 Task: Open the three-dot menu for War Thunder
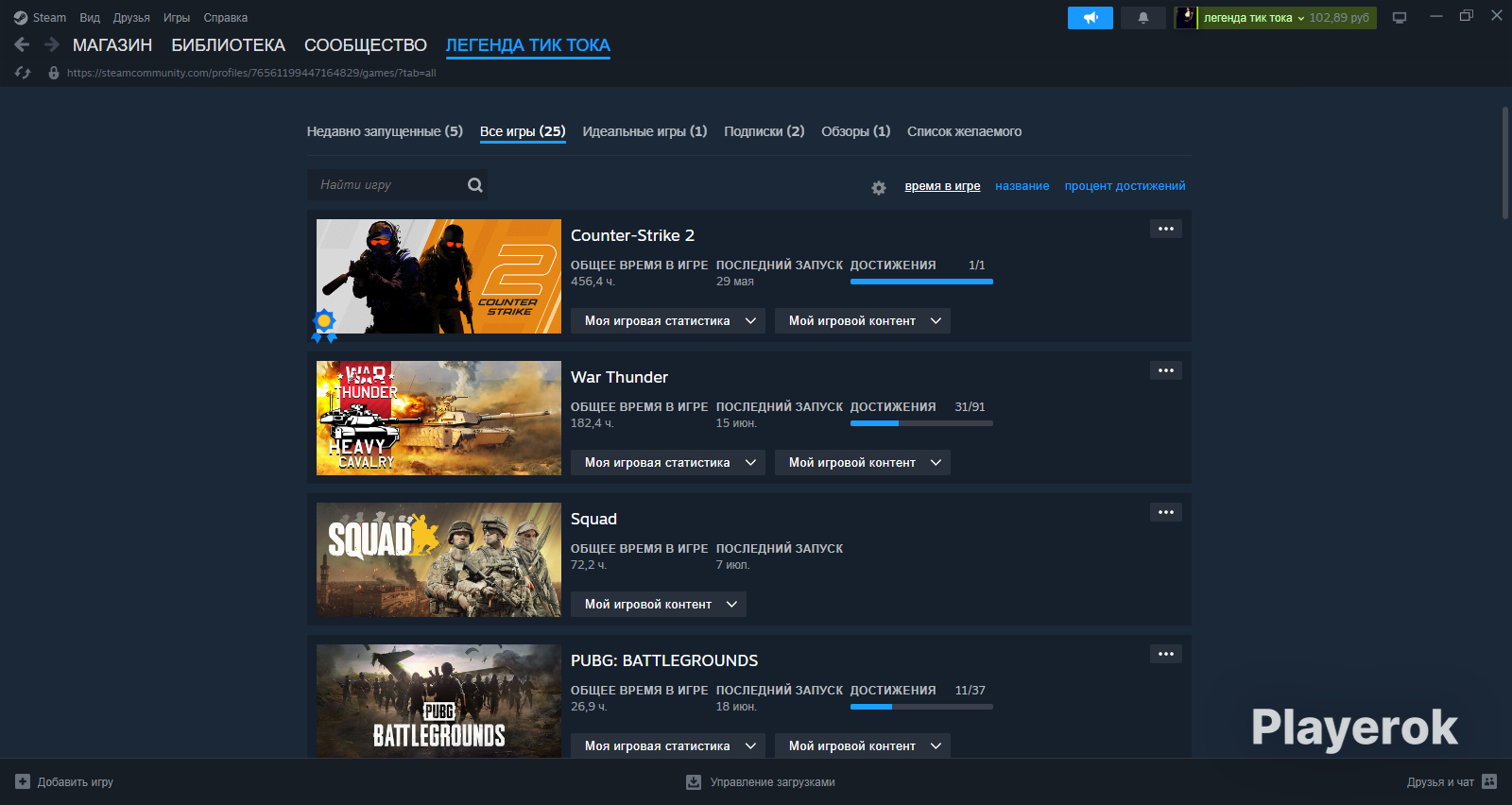pos(1166,370)
